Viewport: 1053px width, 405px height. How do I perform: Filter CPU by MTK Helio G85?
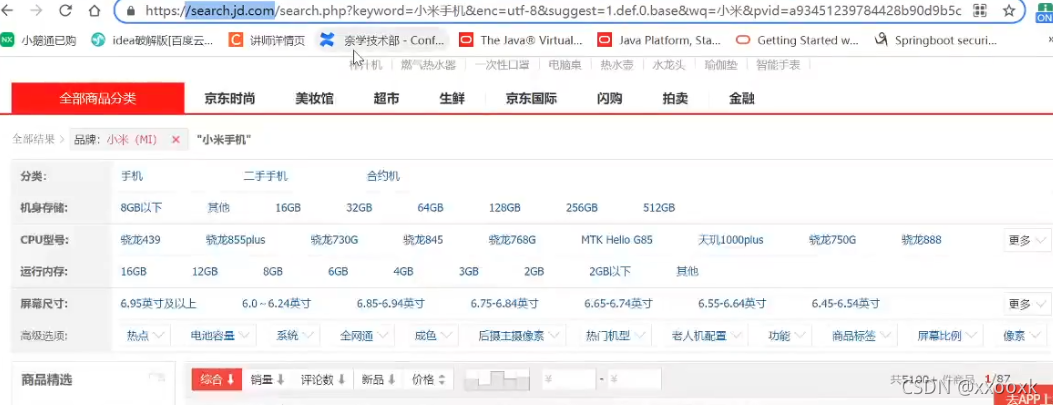(x=616, y=240)
